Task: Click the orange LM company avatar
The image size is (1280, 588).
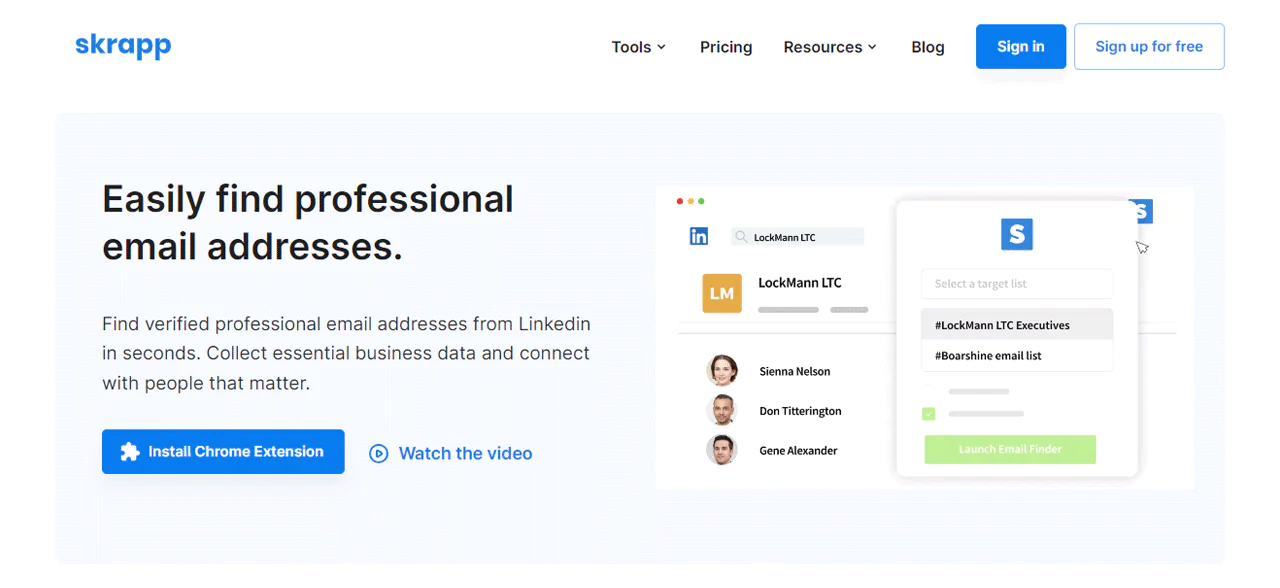Action: (722, 293)
